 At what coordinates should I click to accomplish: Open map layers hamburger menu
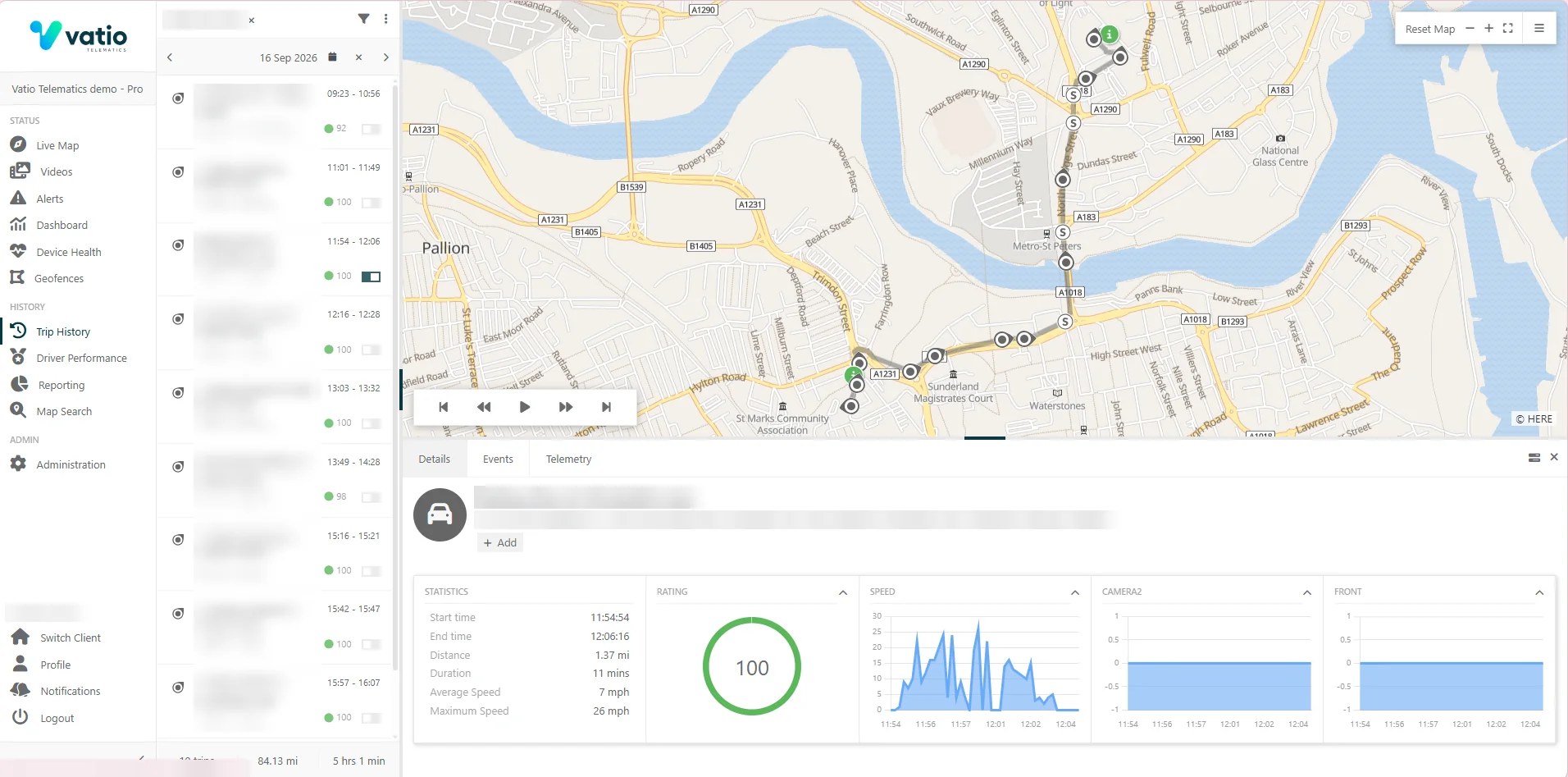coord(1539,28)
